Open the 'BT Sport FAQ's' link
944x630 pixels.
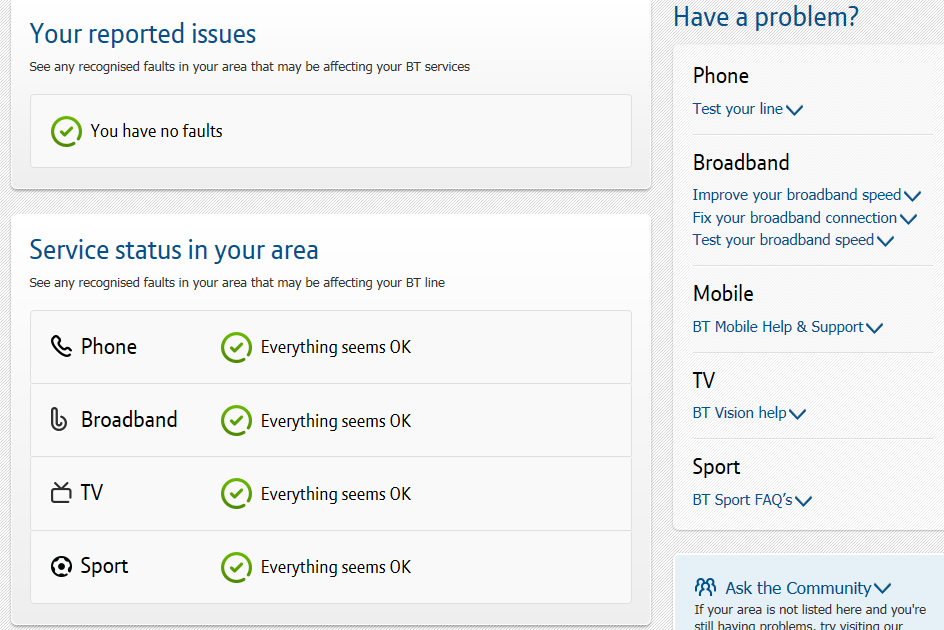[x=742, y=500]
